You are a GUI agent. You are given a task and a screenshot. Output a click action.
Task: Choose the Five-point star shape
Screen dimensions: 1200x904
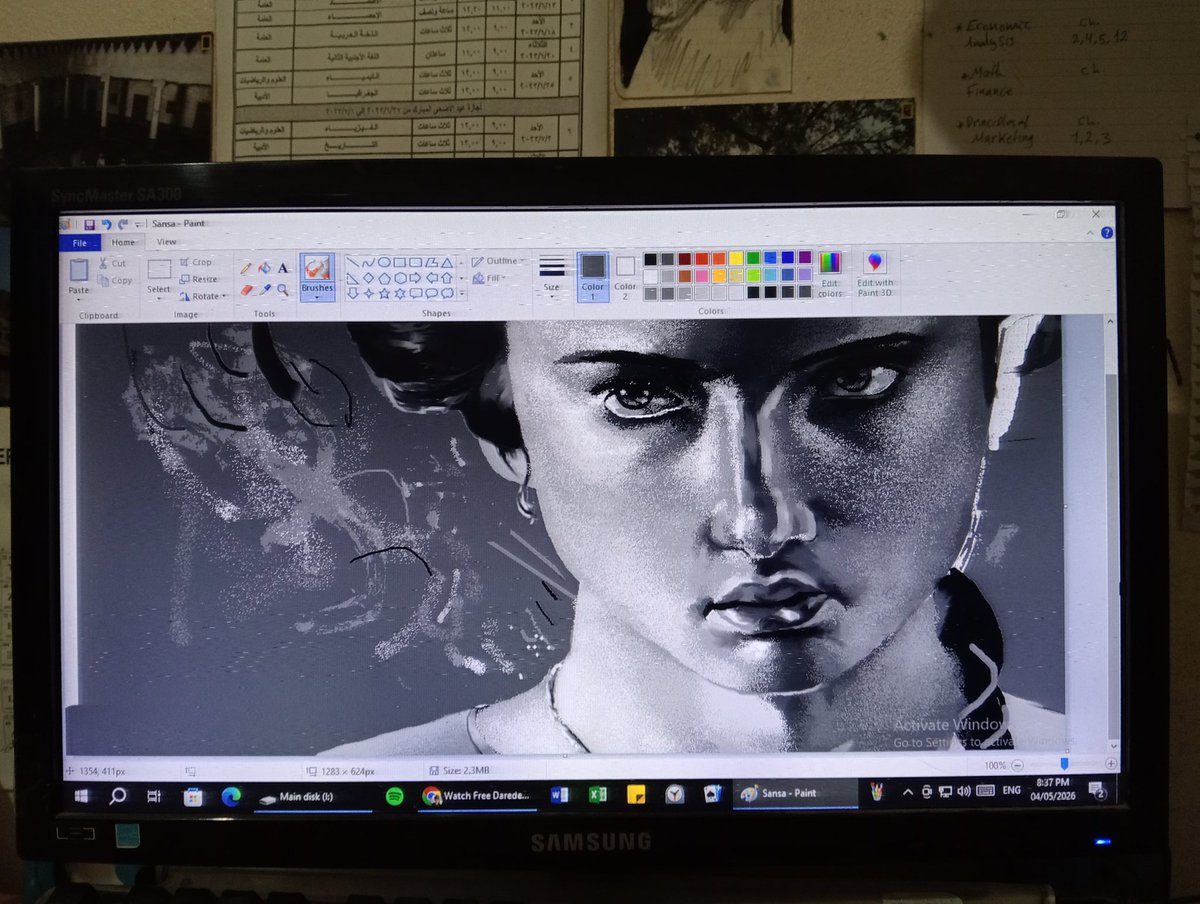click(384, 293)
